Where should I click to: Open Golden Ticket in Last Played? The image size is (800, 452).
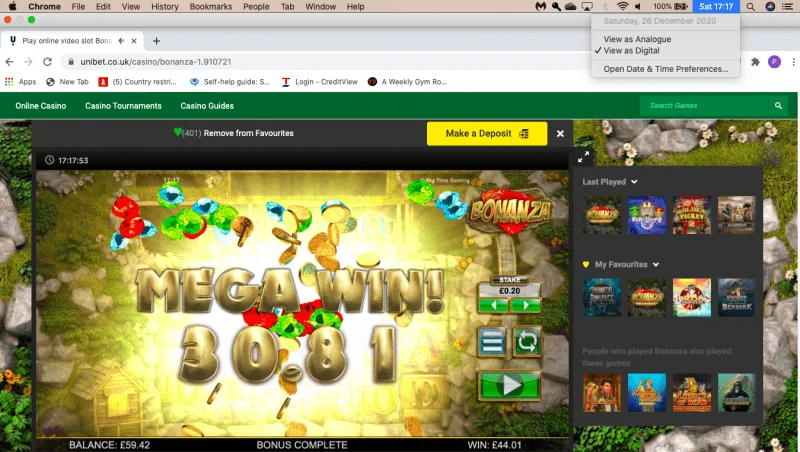[692, 215]
